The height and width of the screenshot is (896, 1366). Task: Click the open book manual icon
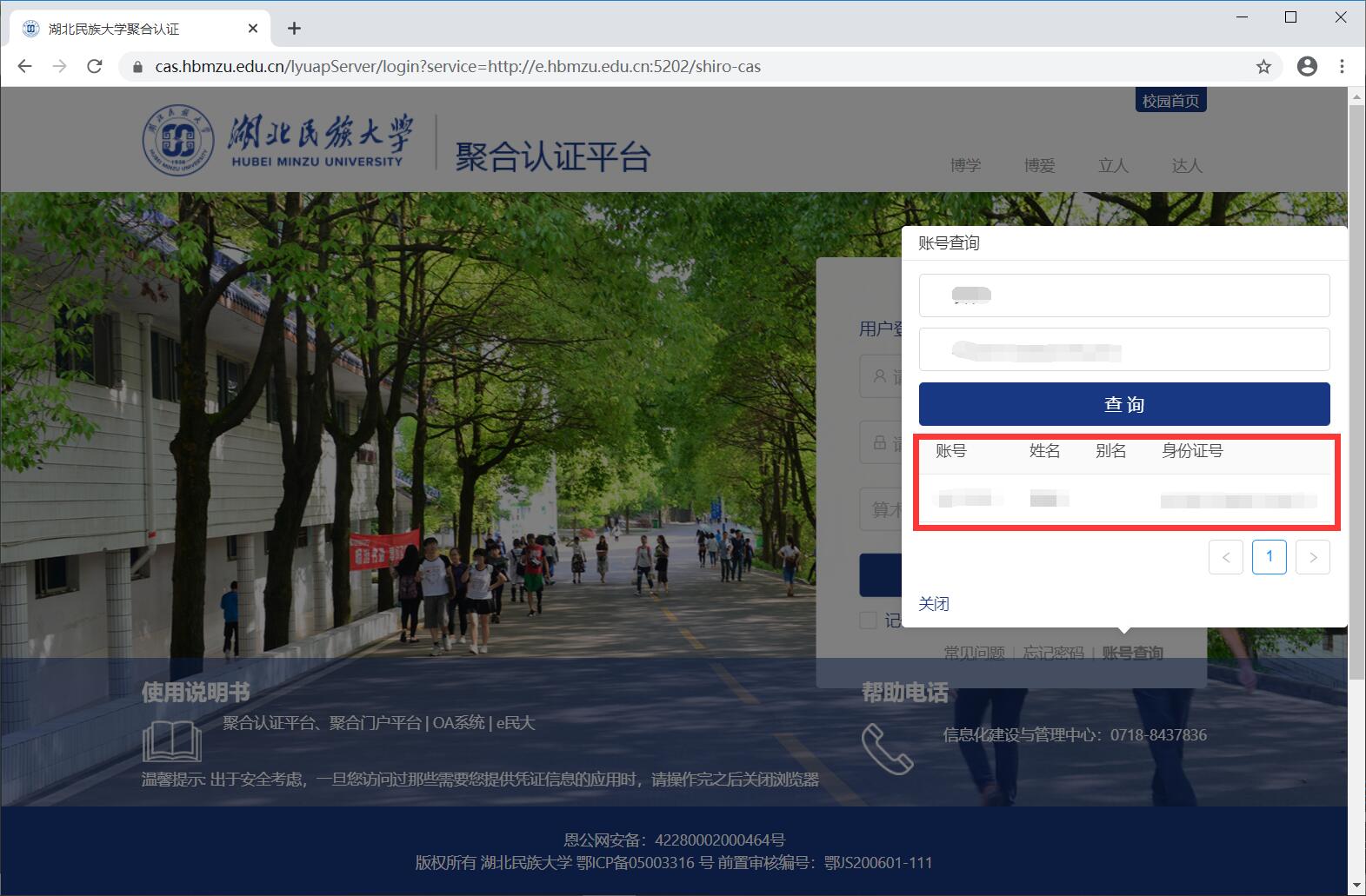click(171, 740)
